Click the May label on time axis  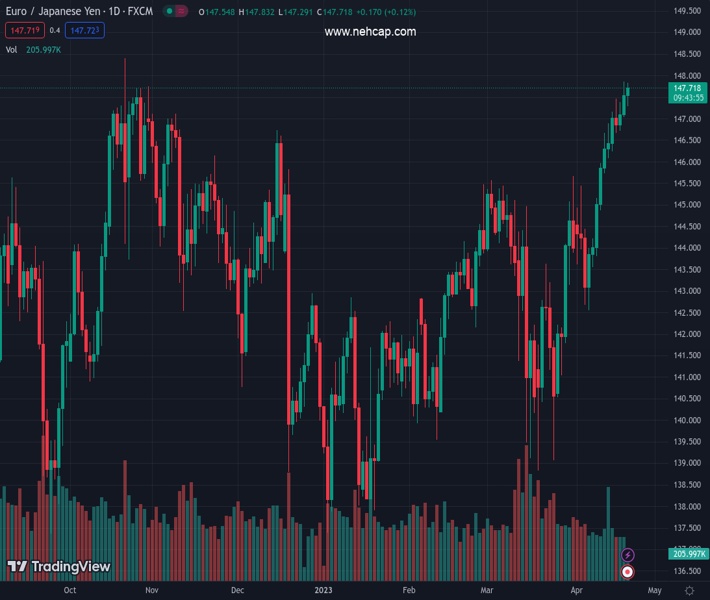(655, 590)
